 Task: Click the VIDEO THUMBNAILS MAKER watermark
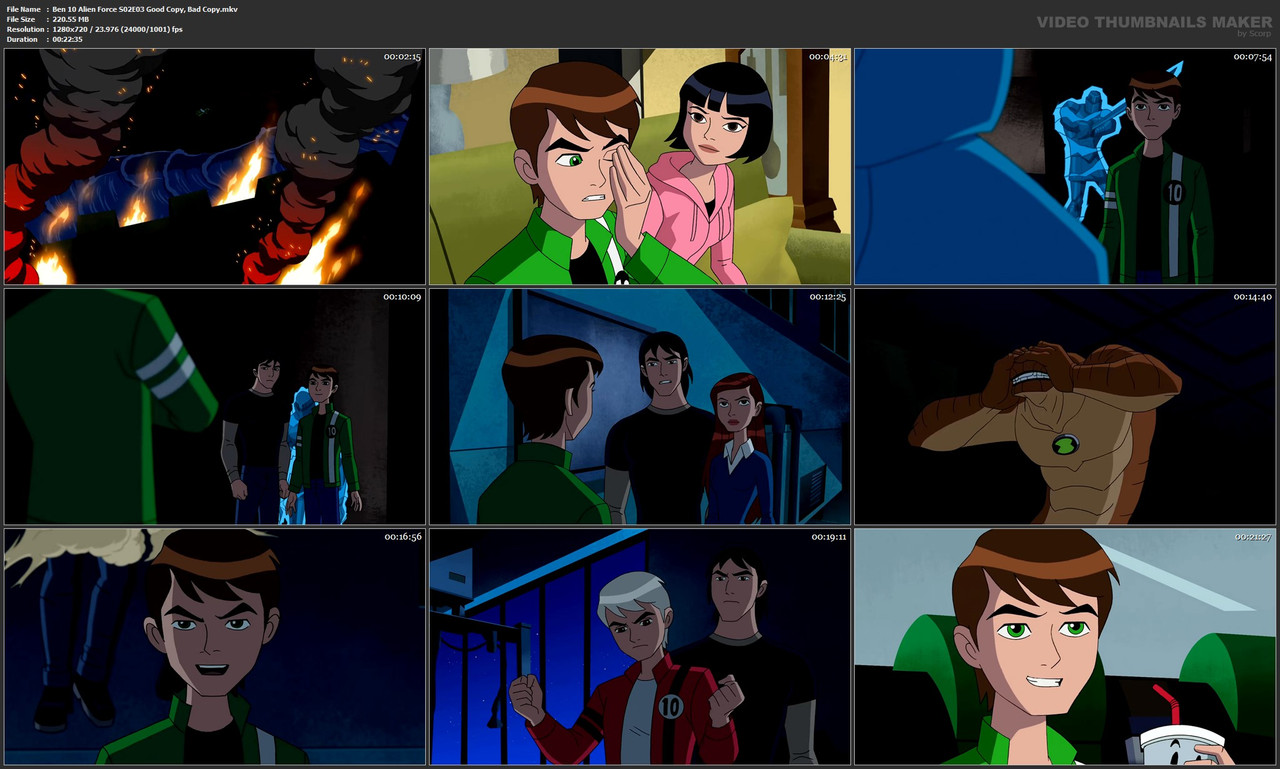[x=1152, y=19]
